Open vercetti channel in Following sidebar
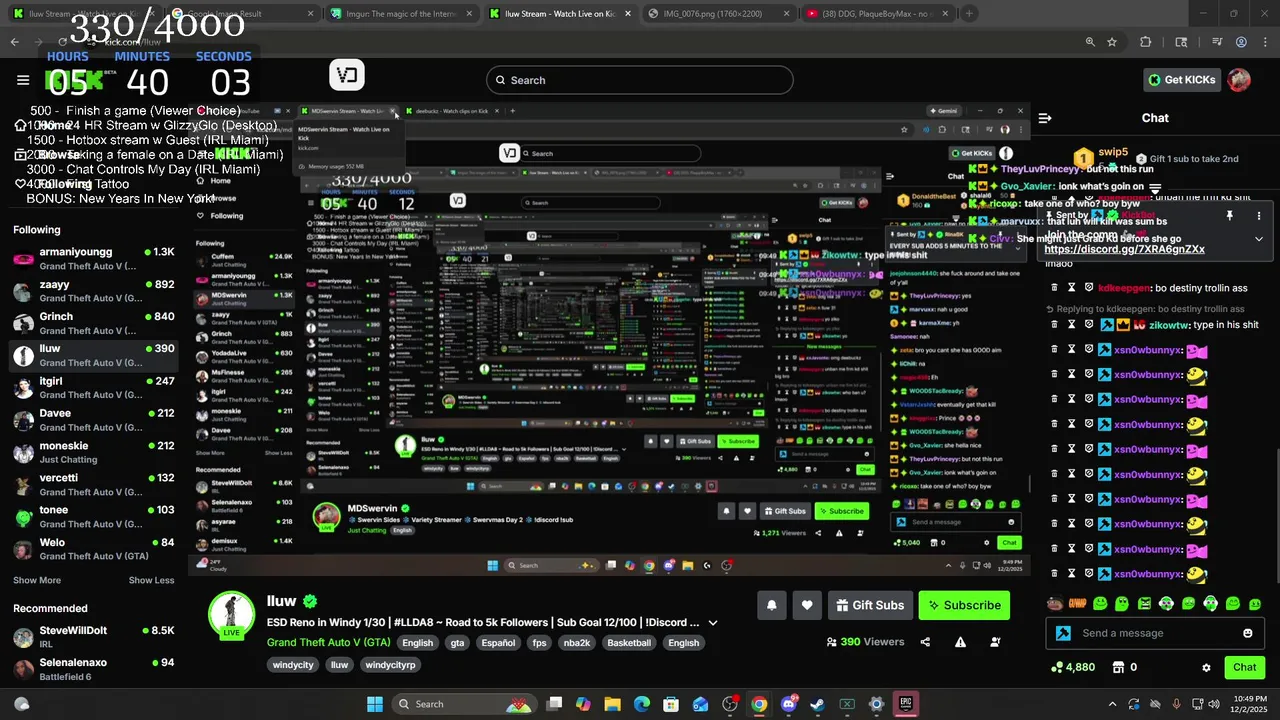1280x720 pixels. pyautogui.click(x=93, y=484)
